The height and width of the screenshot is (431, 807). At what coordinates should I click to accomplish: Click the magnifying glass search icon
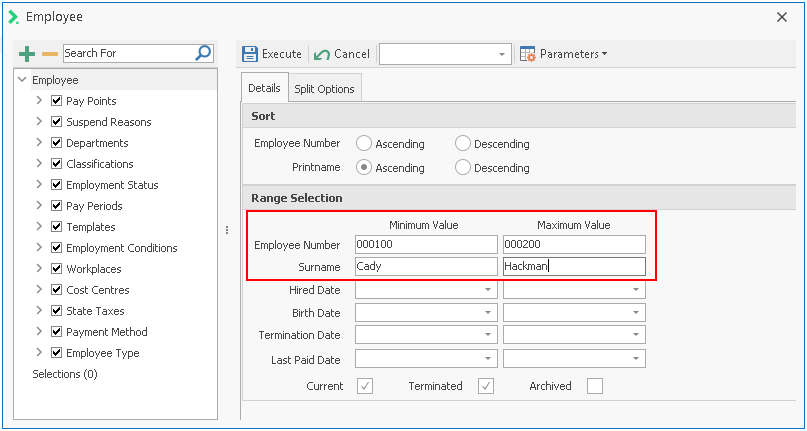pyautogui.click(x=203, y=53)
